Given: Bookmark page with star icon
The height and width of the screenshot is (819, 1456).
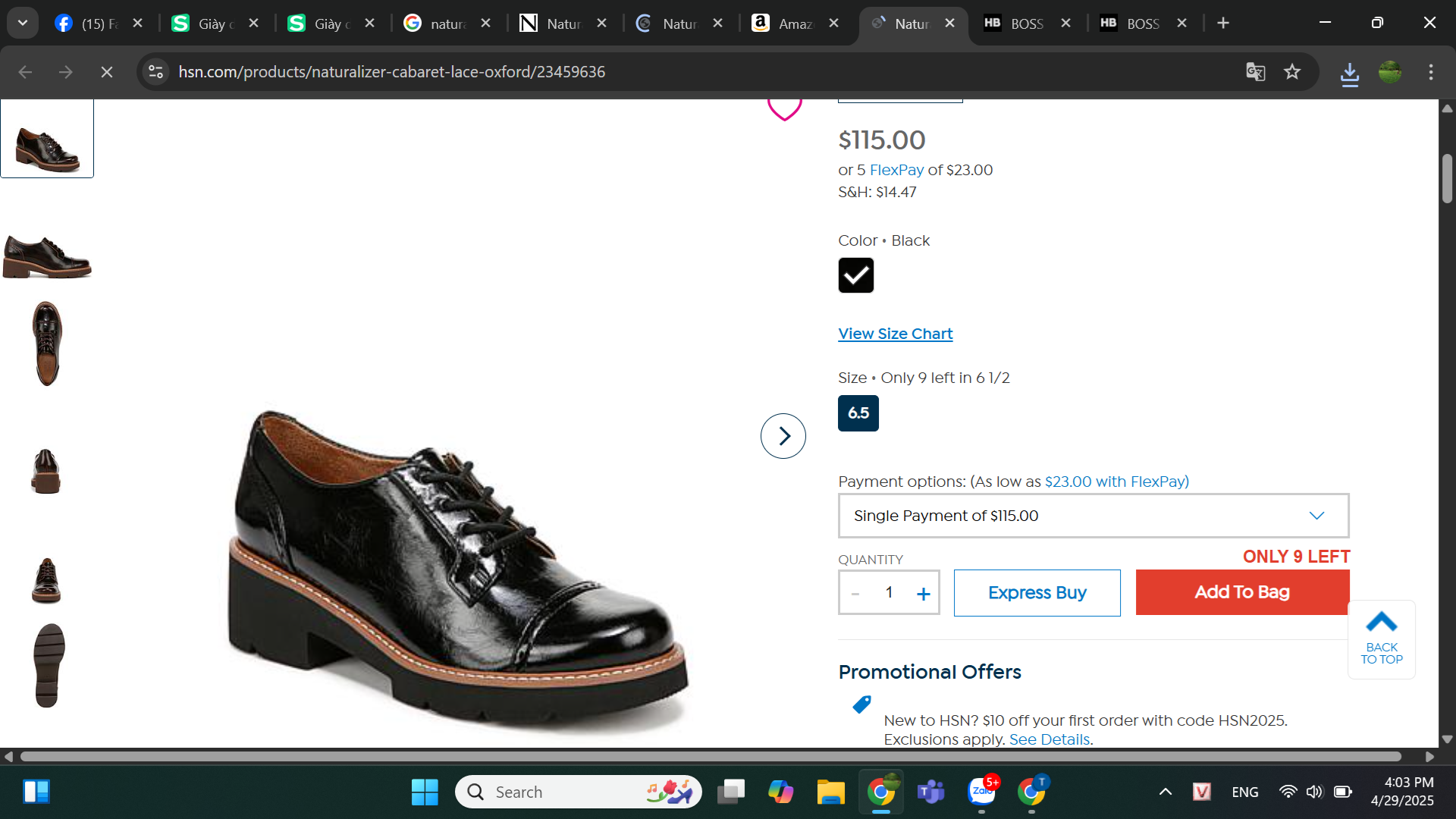Looking at the screenshot, I should [1292, 72].
